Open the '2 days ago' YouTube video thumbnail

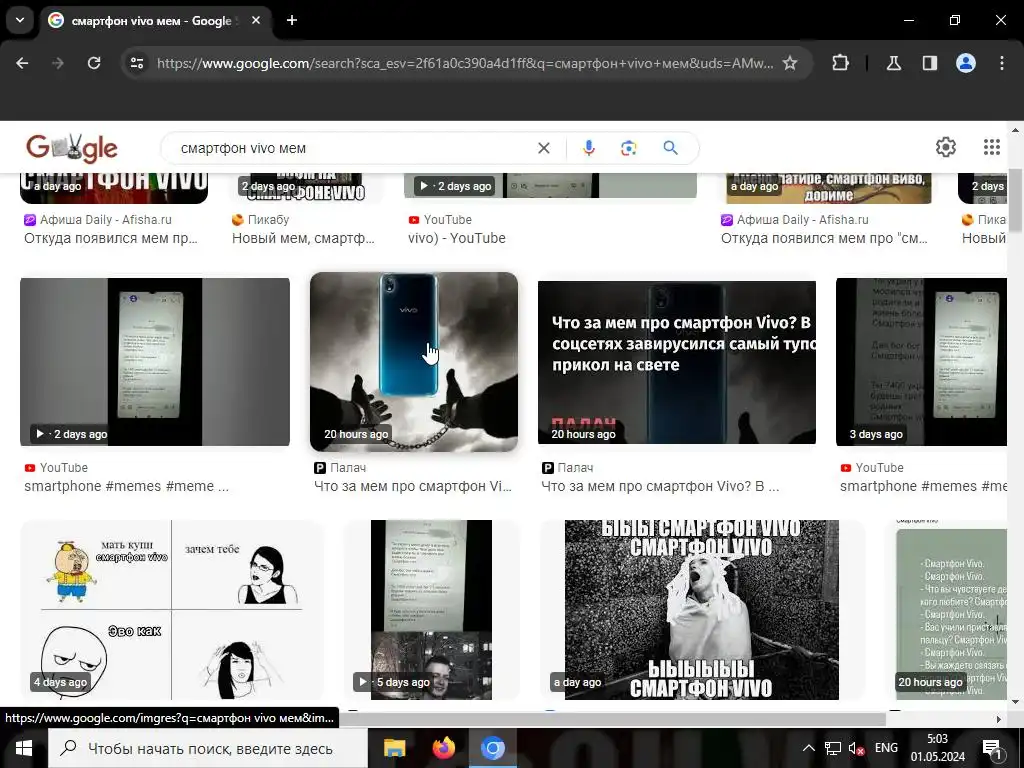[155, 362]
